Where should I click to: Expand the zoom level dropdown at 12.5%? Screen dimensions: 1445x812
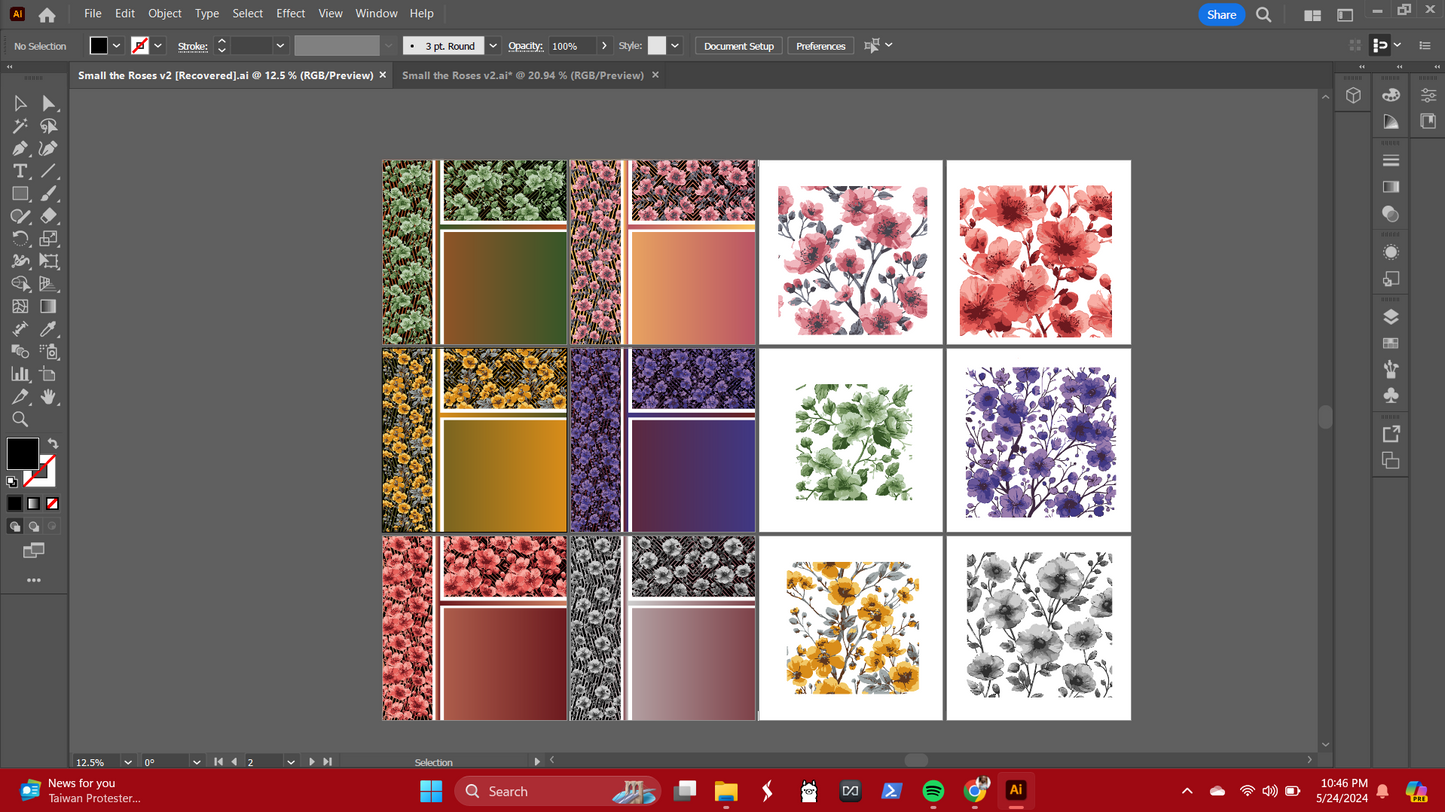[128, 762]
